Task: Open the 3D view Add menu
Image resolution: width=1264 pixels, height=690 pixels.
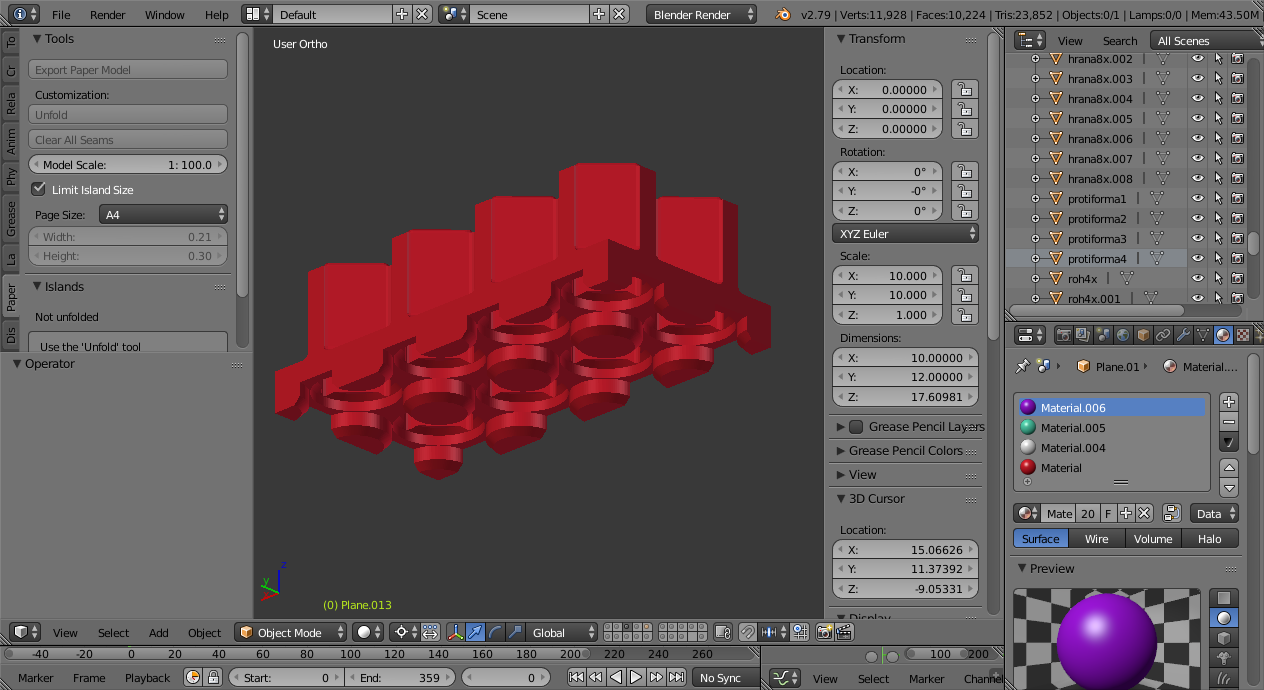Action: point(159,632)
